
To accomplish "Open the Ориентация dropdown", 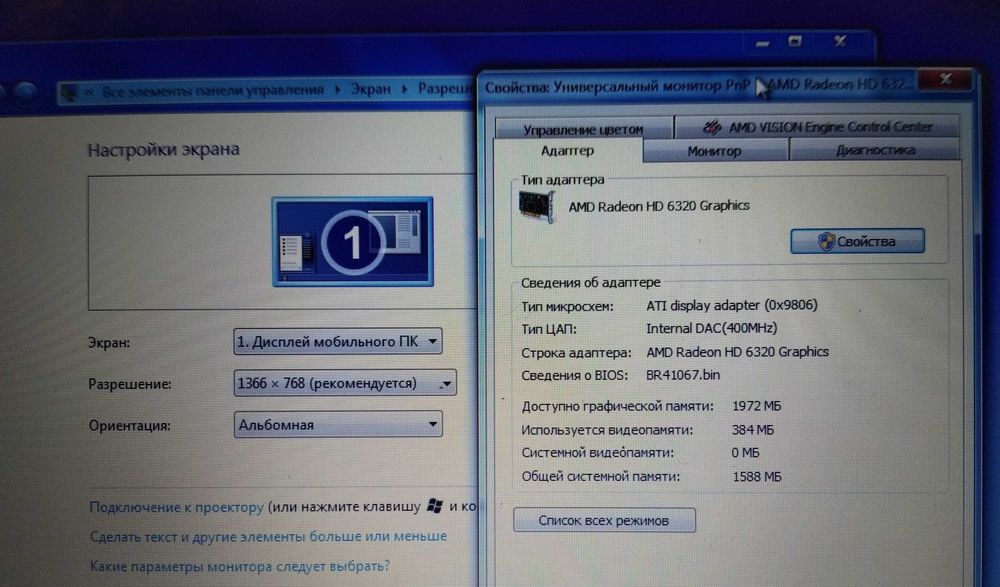I will [337, 424].
